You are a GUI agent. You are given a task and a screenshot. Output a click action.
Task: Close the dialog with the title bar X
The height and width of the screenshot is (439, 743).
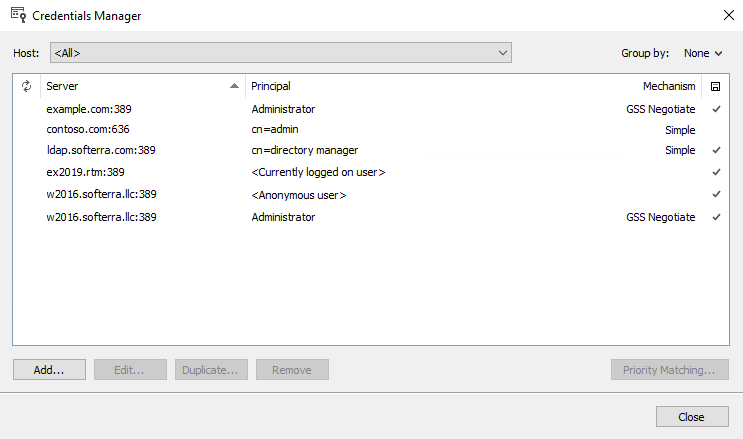(x=726, y=15)
